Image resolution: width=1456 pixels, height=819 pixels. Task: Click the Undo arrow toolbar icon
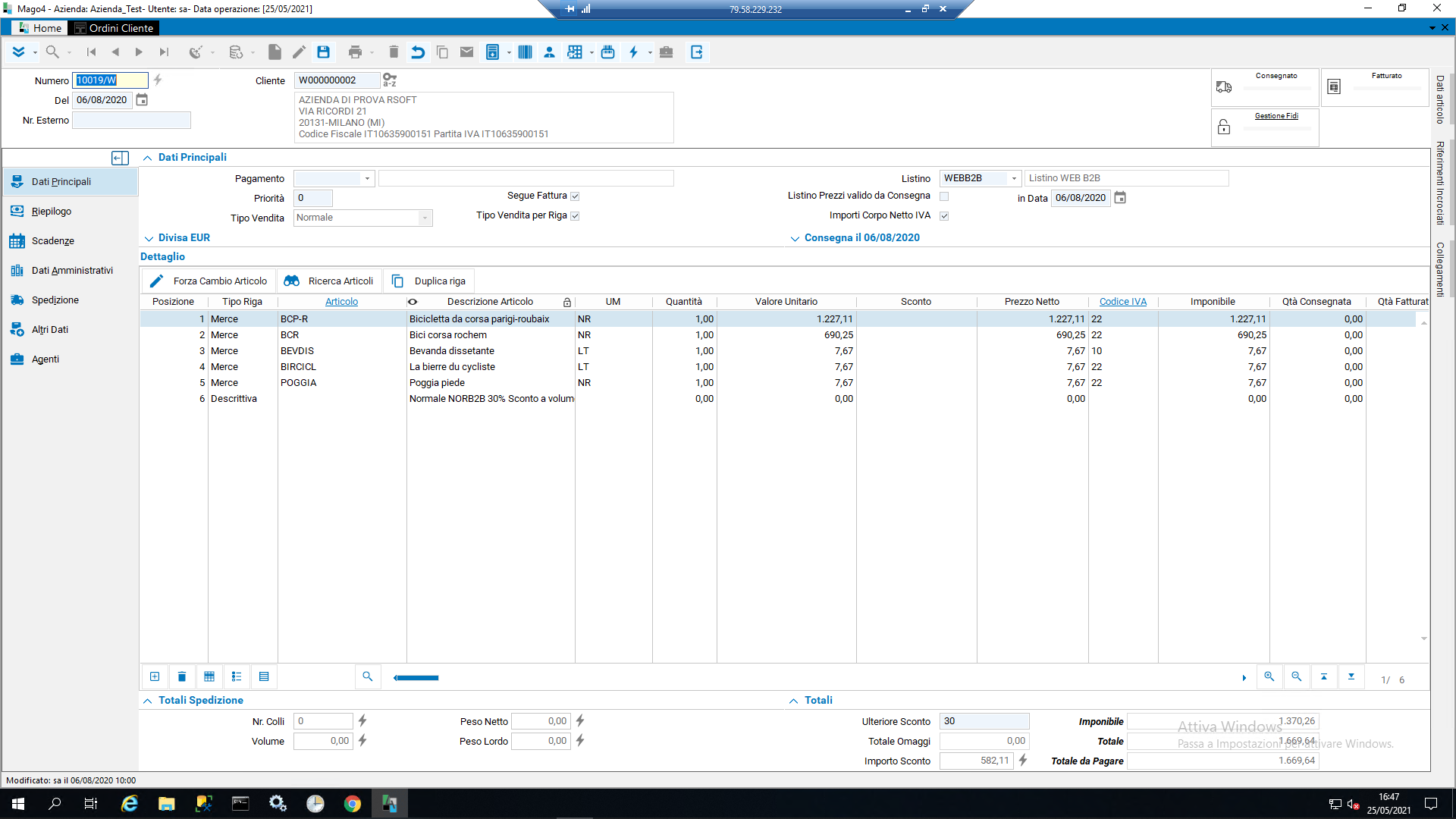418,52
